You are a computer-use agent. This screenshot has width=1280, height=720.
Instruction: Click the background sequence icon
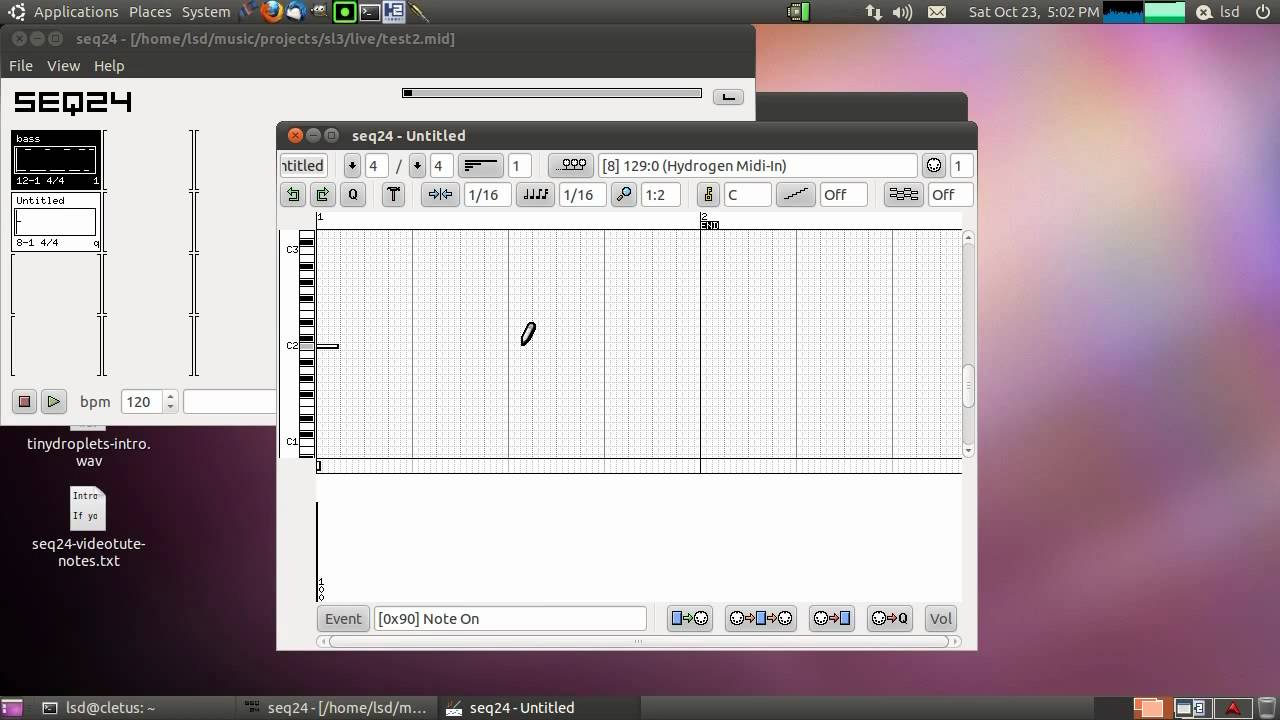pos(904,195)
